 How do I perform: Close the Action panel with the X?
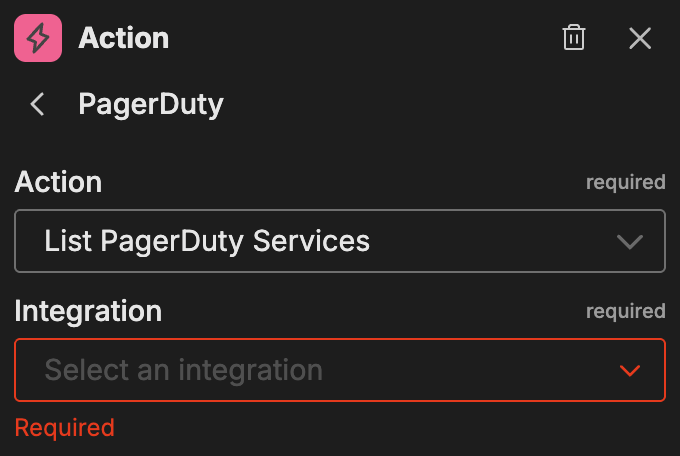[640, 39]
